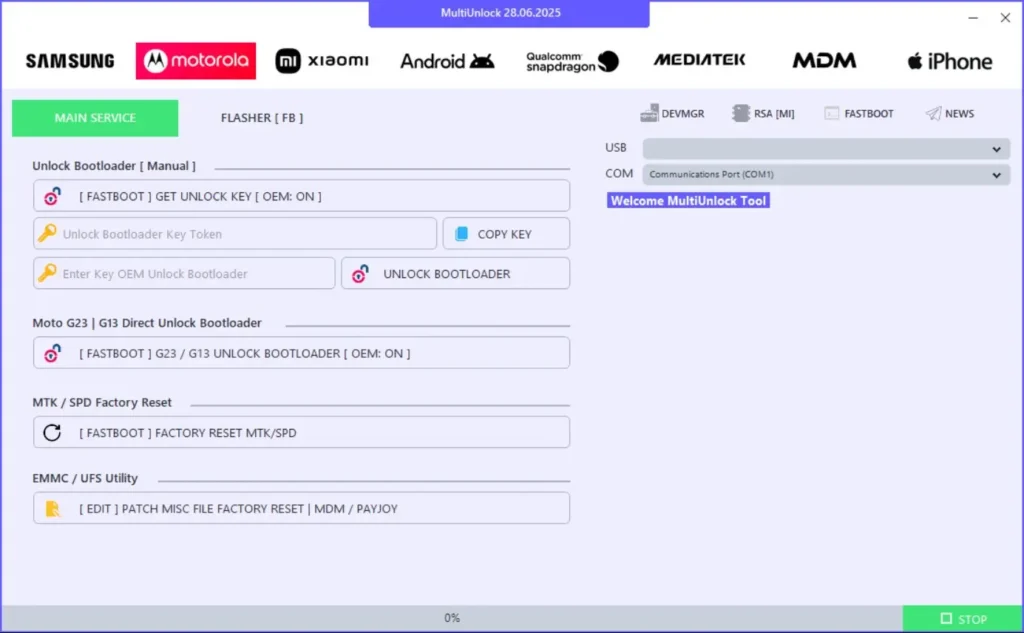Click GET UNLOCK KEY fastboot button
This screenshot has height=633, width=1024.
[301, 196]
